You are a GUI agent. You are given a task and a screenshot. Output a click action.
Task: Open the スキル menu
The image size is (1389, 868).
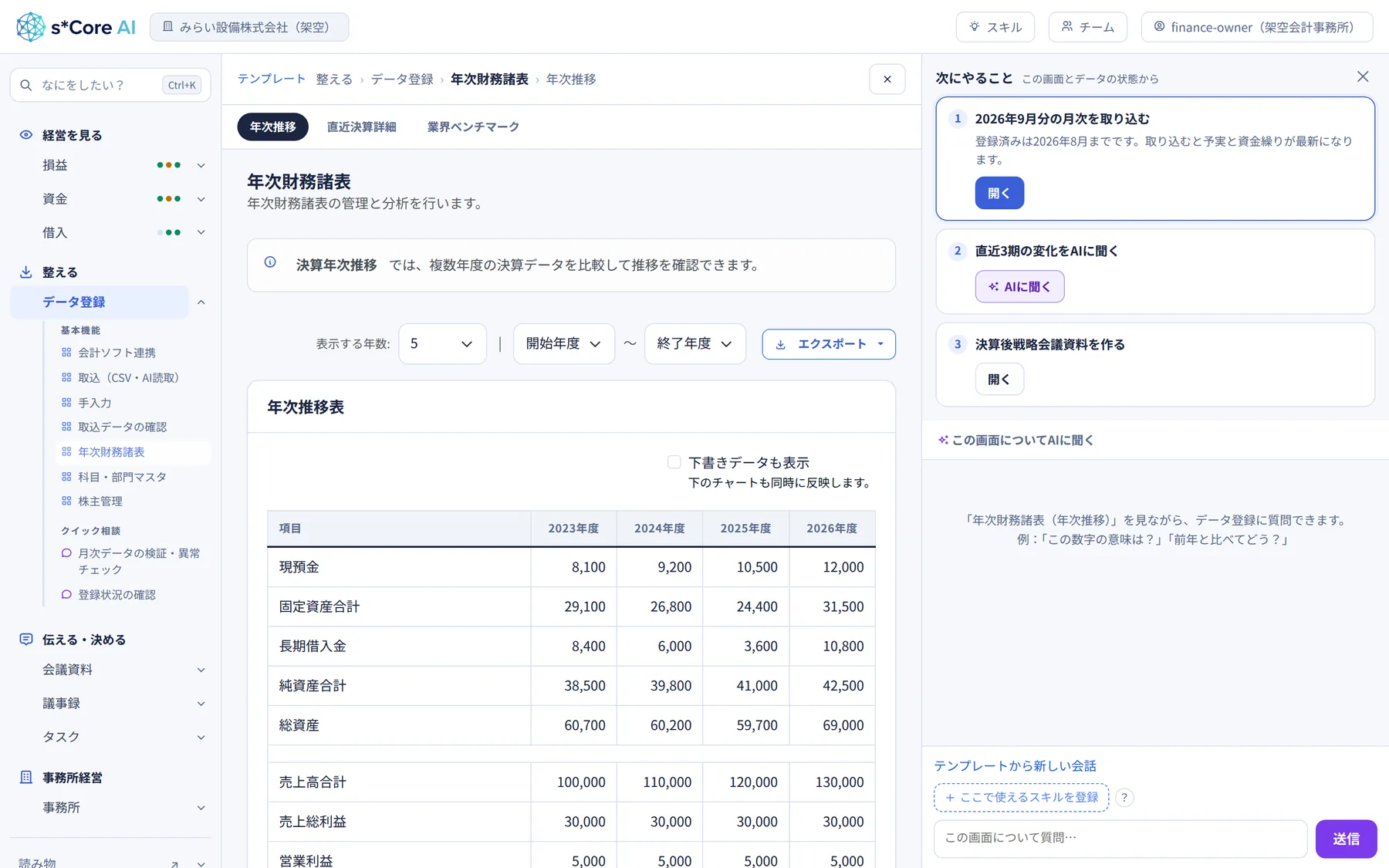pos(995,27)
